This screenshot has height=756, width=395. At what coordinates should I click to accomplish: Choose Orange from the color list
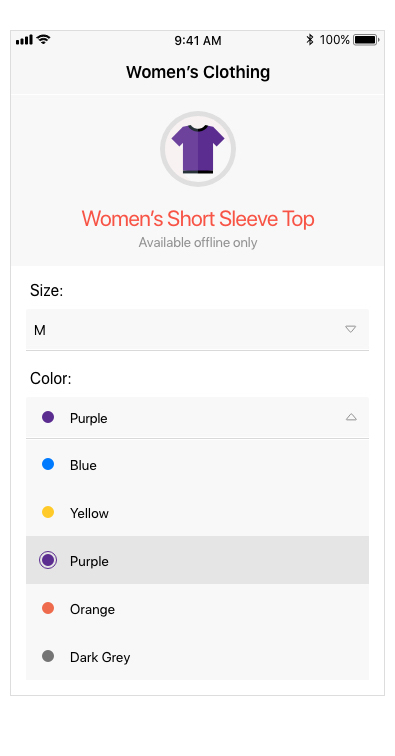point(197,608)
